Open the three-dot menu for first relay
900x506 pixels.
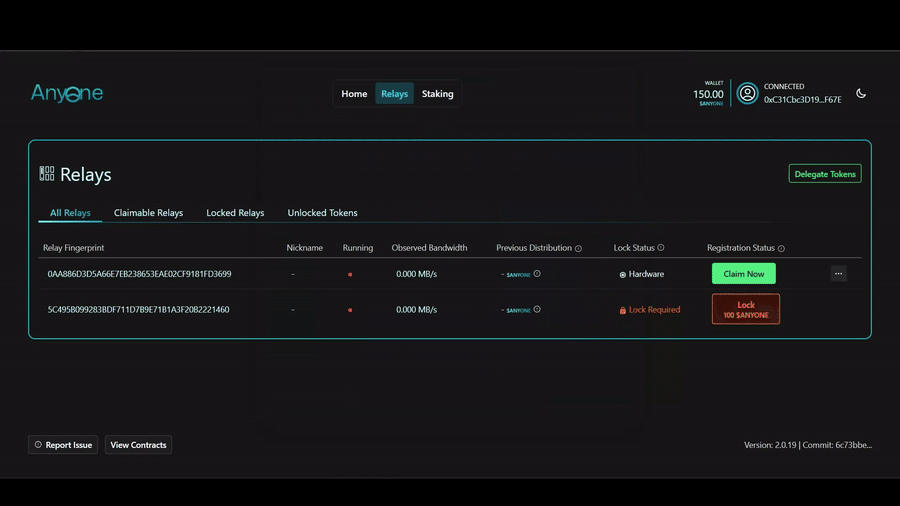(838, 274)
